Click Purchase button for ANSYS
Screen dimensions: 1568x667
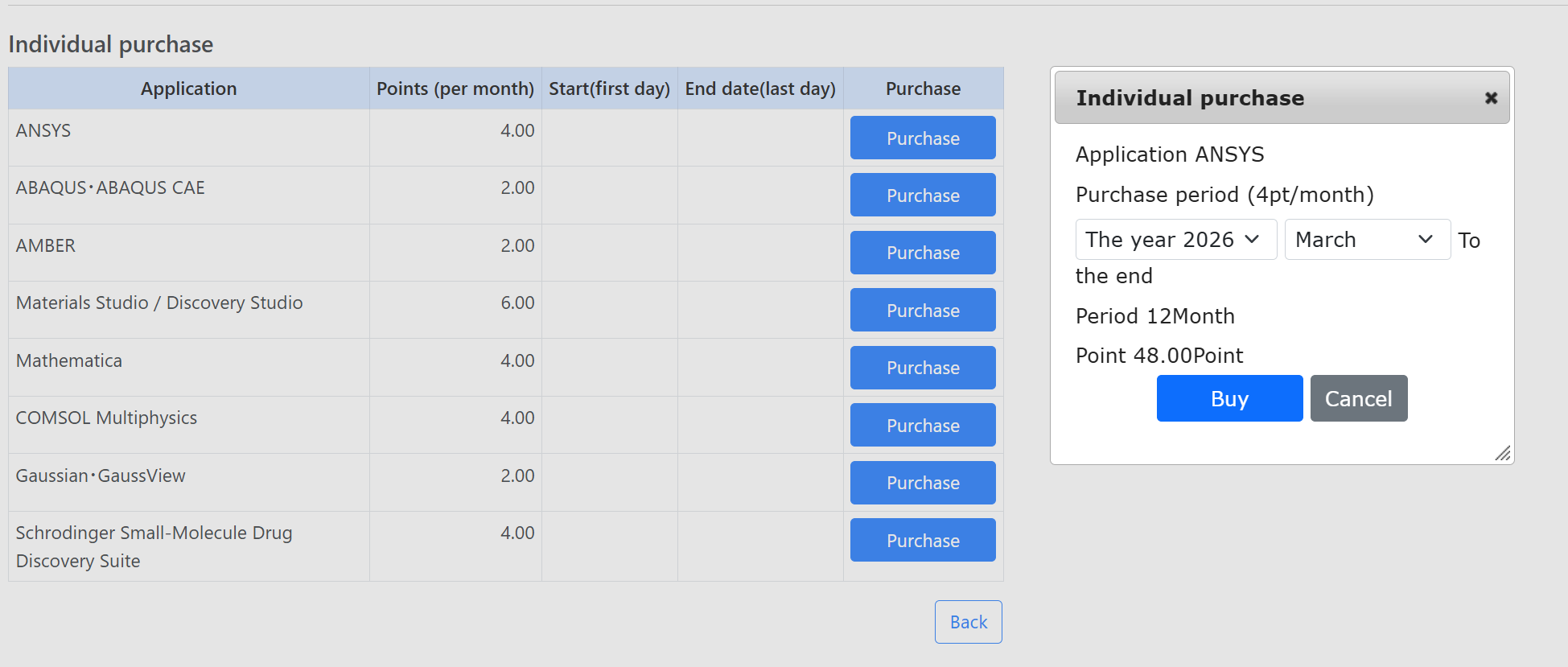pos(923,138)
